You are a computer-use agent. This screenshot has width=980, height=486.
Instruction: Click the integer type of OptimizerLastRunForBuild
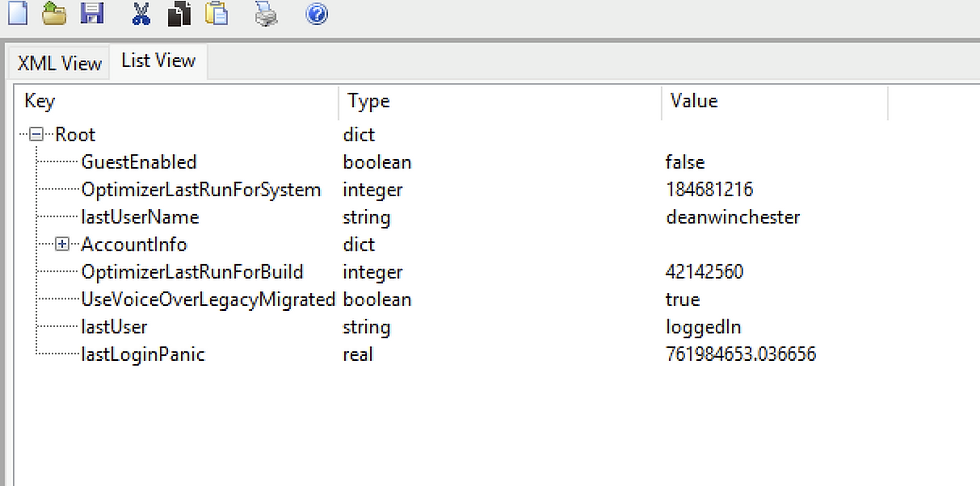click(x=372, y=272)
